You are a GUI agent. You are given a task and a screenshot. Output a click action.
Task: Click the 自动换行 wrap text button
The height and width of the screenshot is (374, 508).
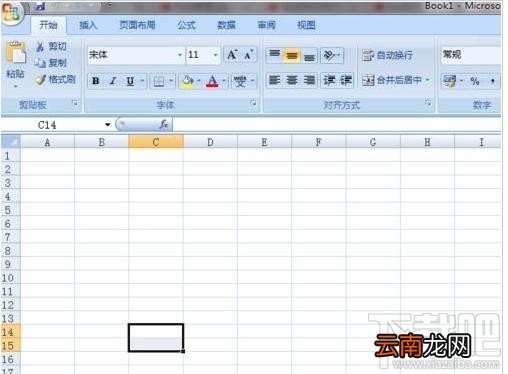387,55
